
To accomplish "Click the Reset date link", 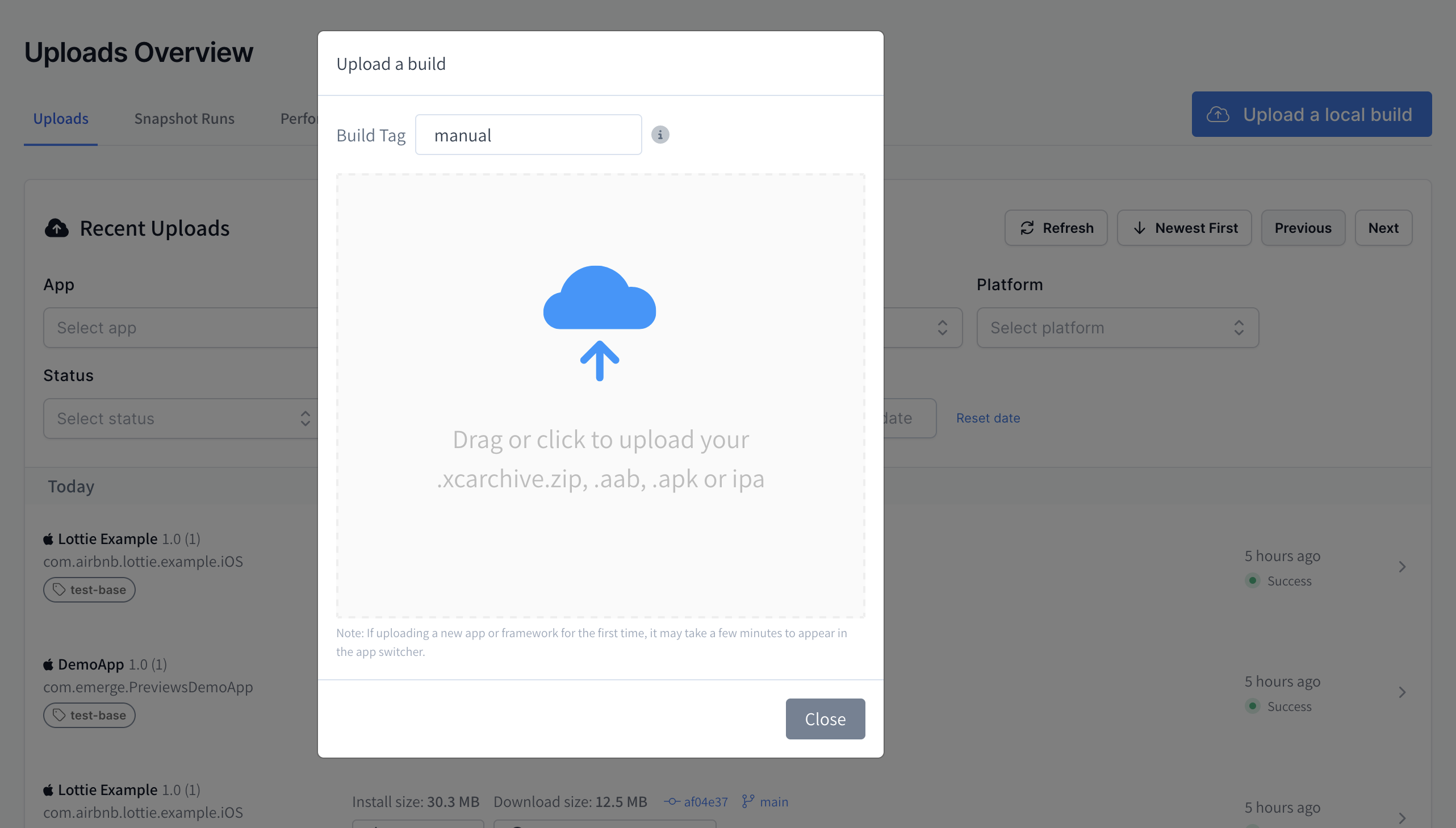I will point(988,418).
